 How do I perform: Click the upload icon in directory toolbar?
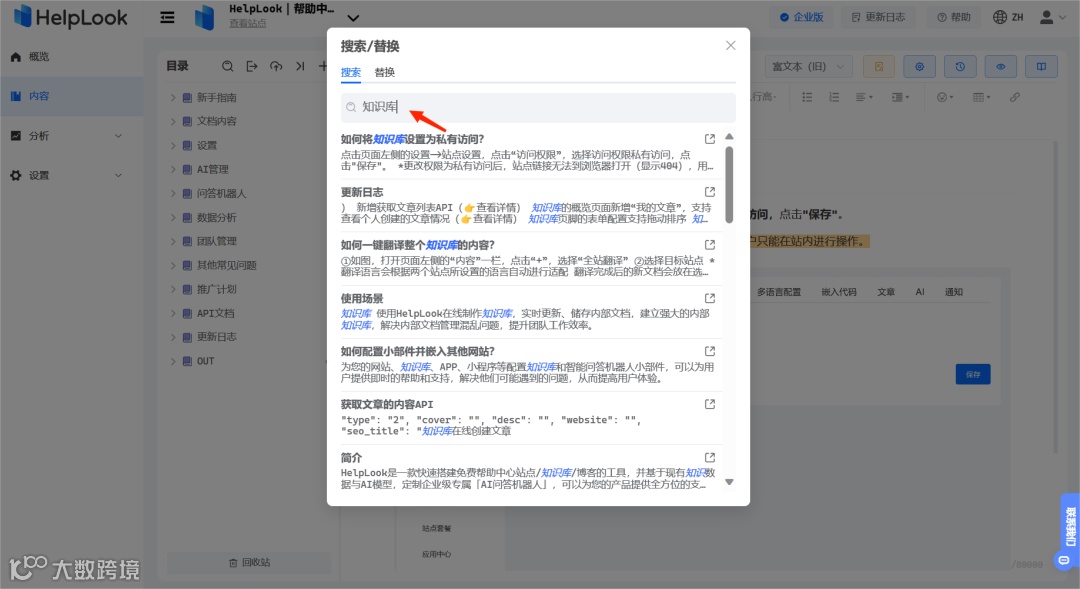[x=277, y=66]
